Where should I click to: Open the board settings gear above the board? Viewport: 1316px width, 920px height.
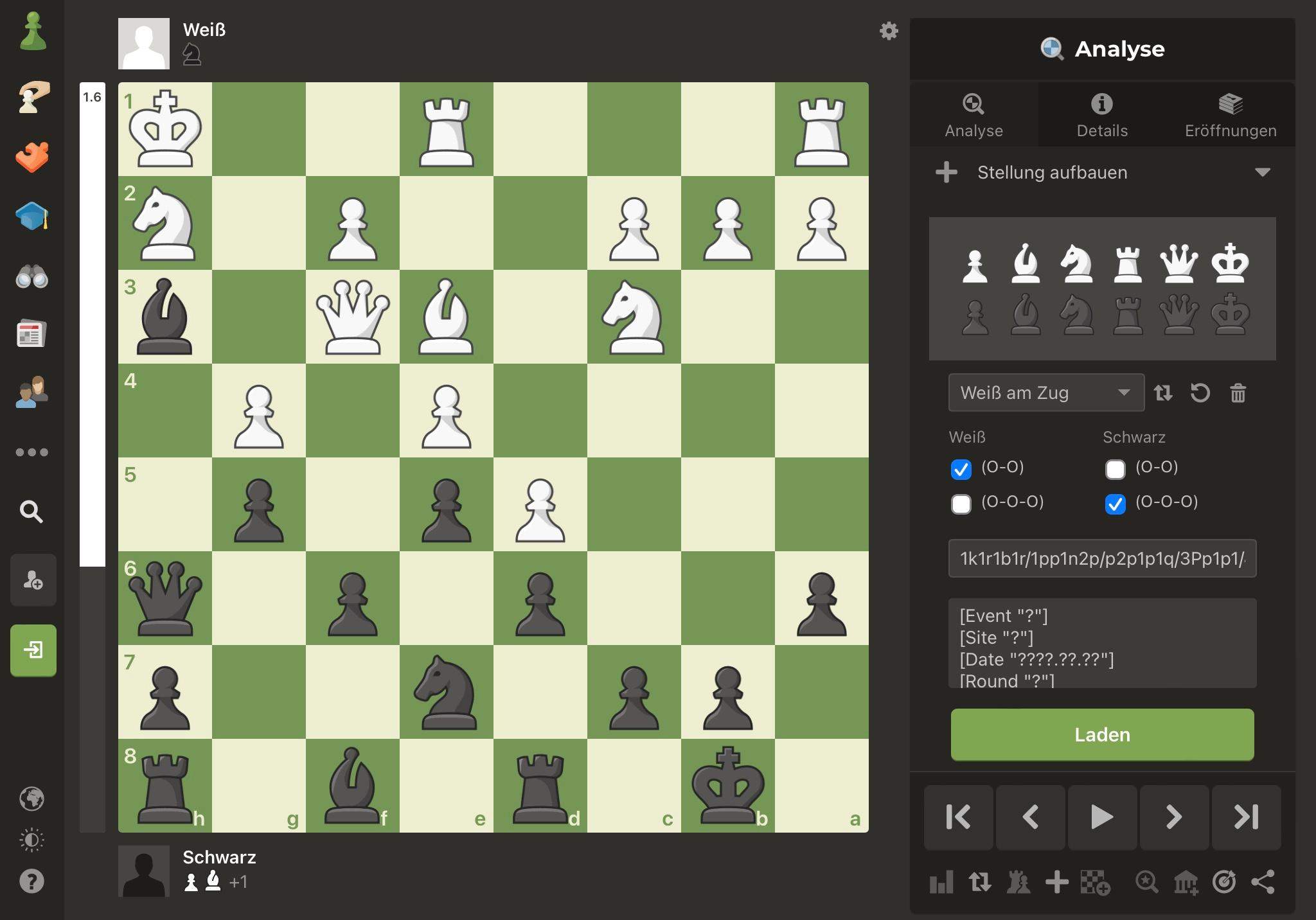coord(888,30)
